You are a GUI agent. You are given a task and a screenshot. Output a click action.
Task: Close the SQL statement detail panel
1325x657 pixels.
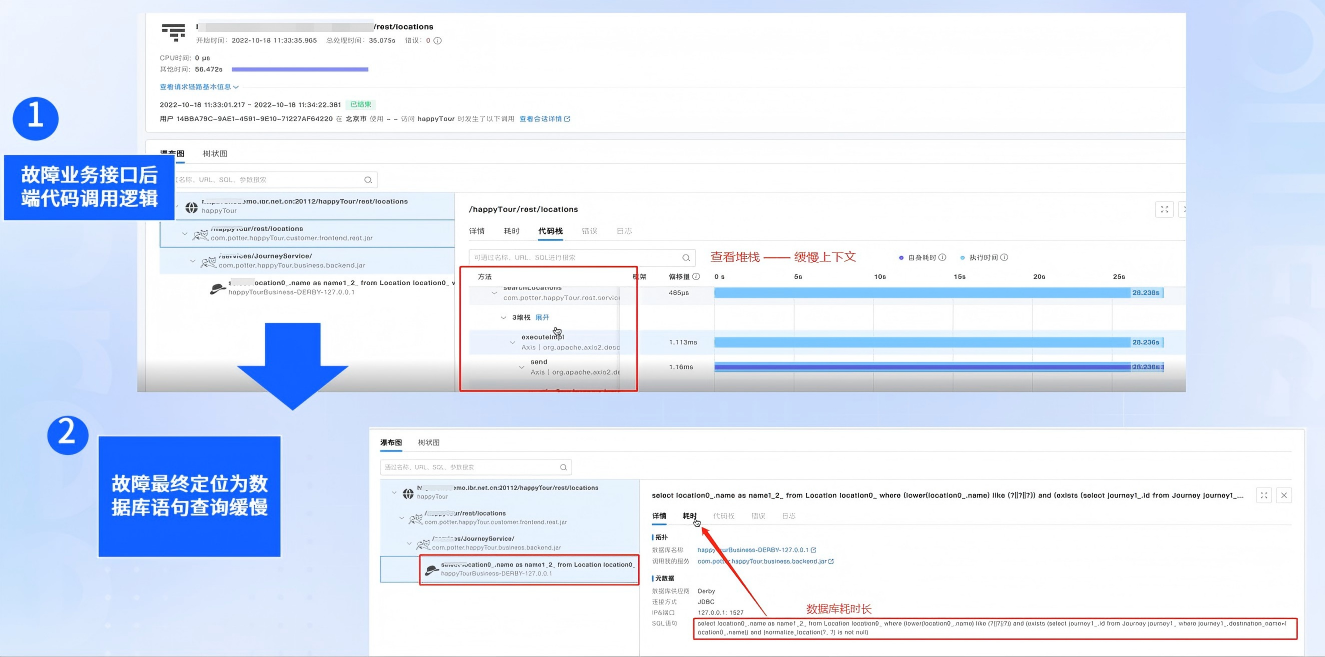tap(1285, 495)
